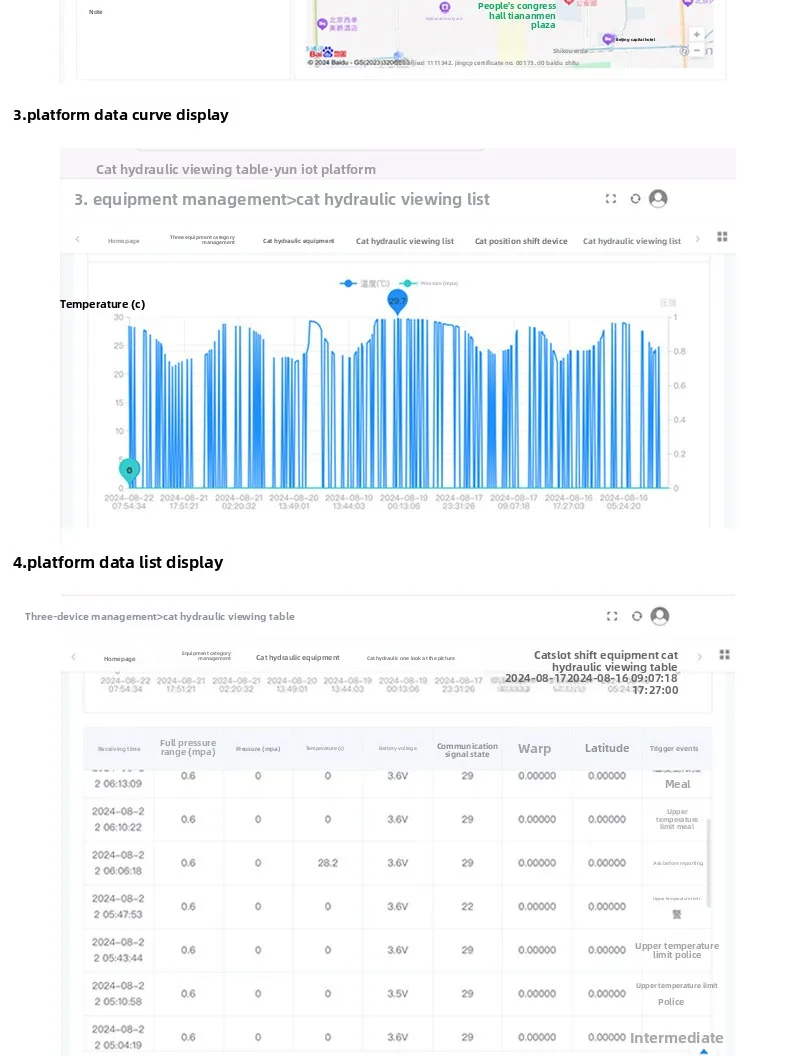Click the 2024-08-22 07:54:34 chart axis label
800x1056 pixels.
(x=129, y=502)
